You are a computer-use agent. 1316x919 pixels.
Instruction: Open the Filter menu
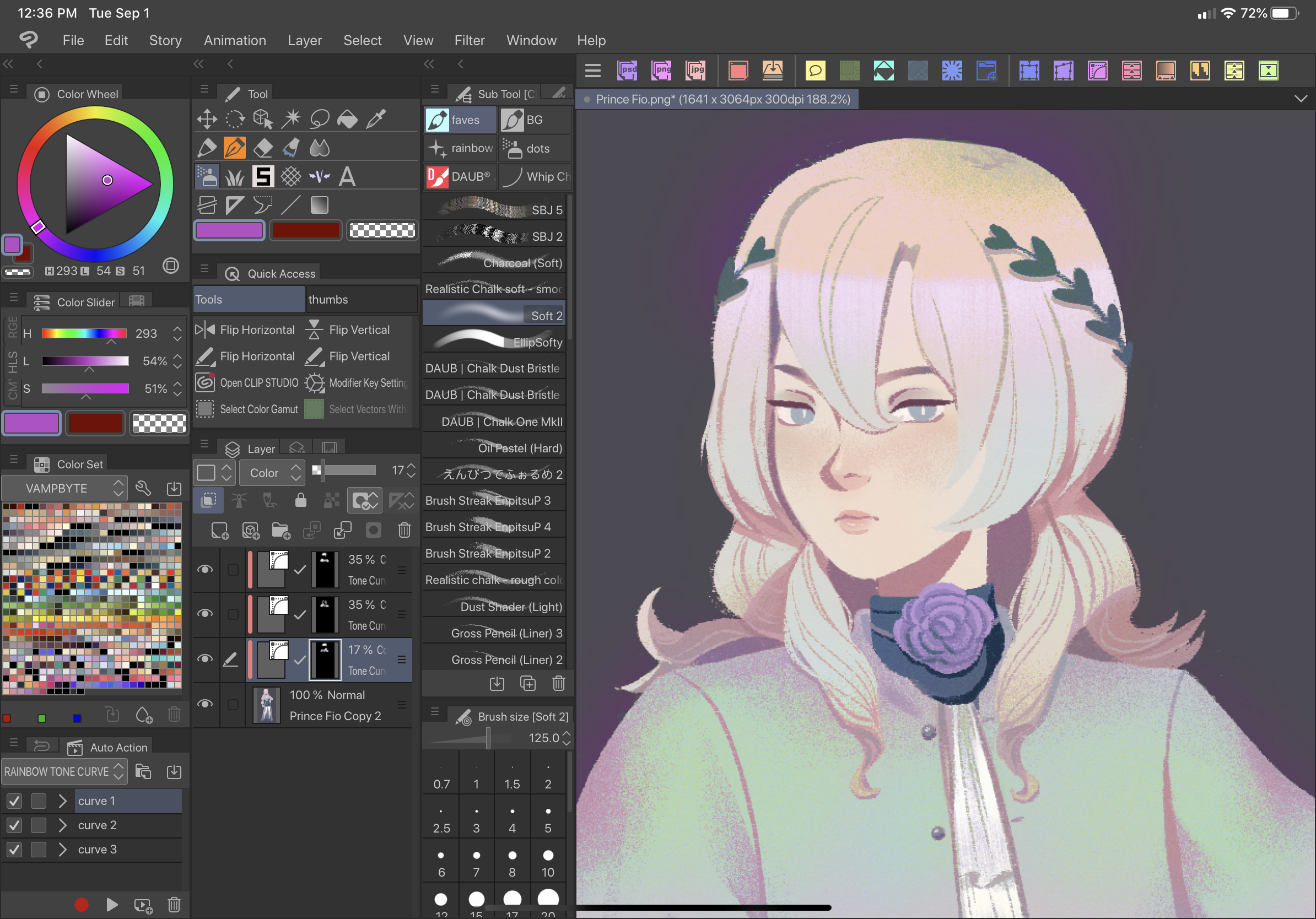(469, 40)
